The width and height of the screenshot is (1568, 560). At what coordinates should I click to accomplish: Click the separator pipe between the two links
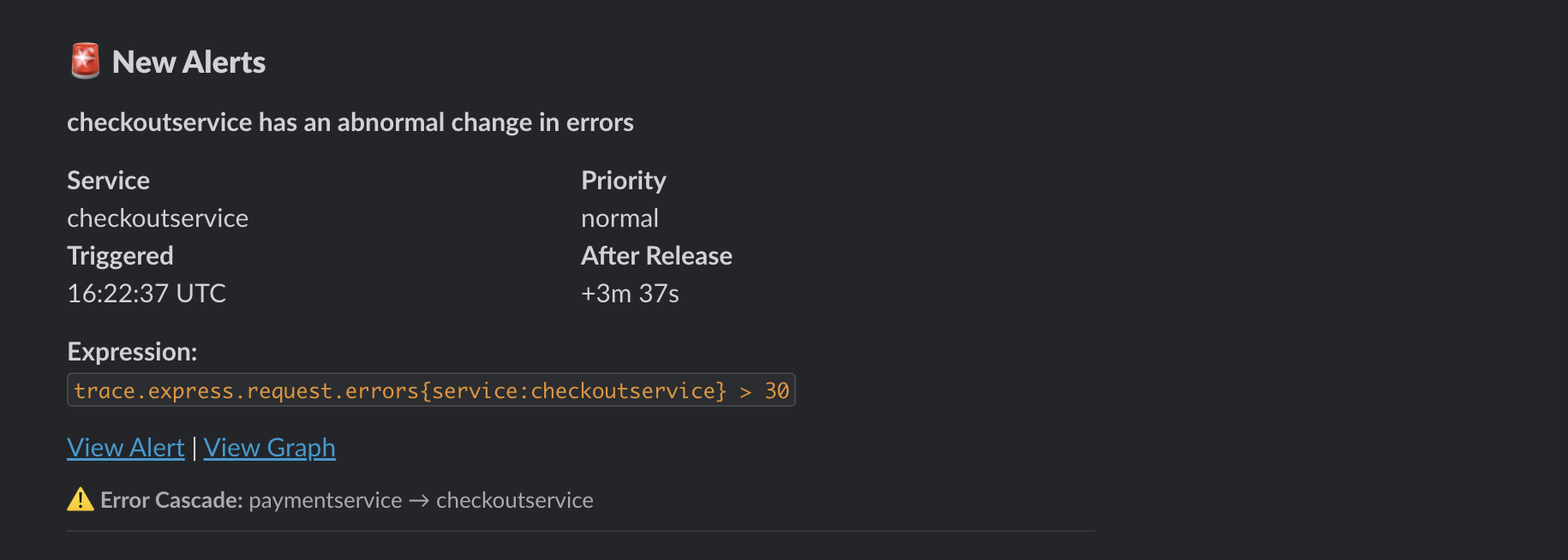pyautogui.click(x=195, y=447)
